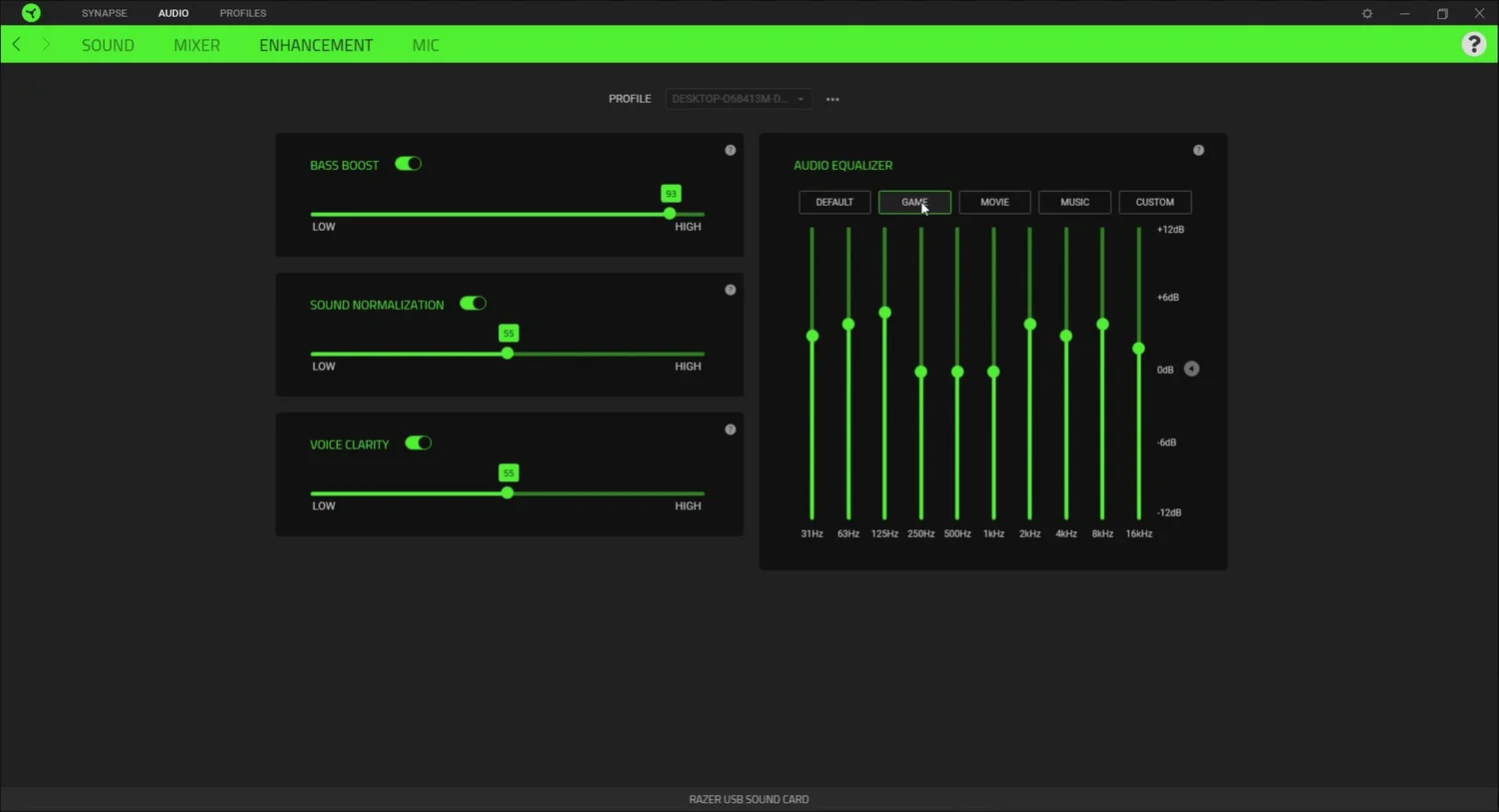Click the 63Hz equalizer band handle
1499x812 pixels.
coord(848,325)
